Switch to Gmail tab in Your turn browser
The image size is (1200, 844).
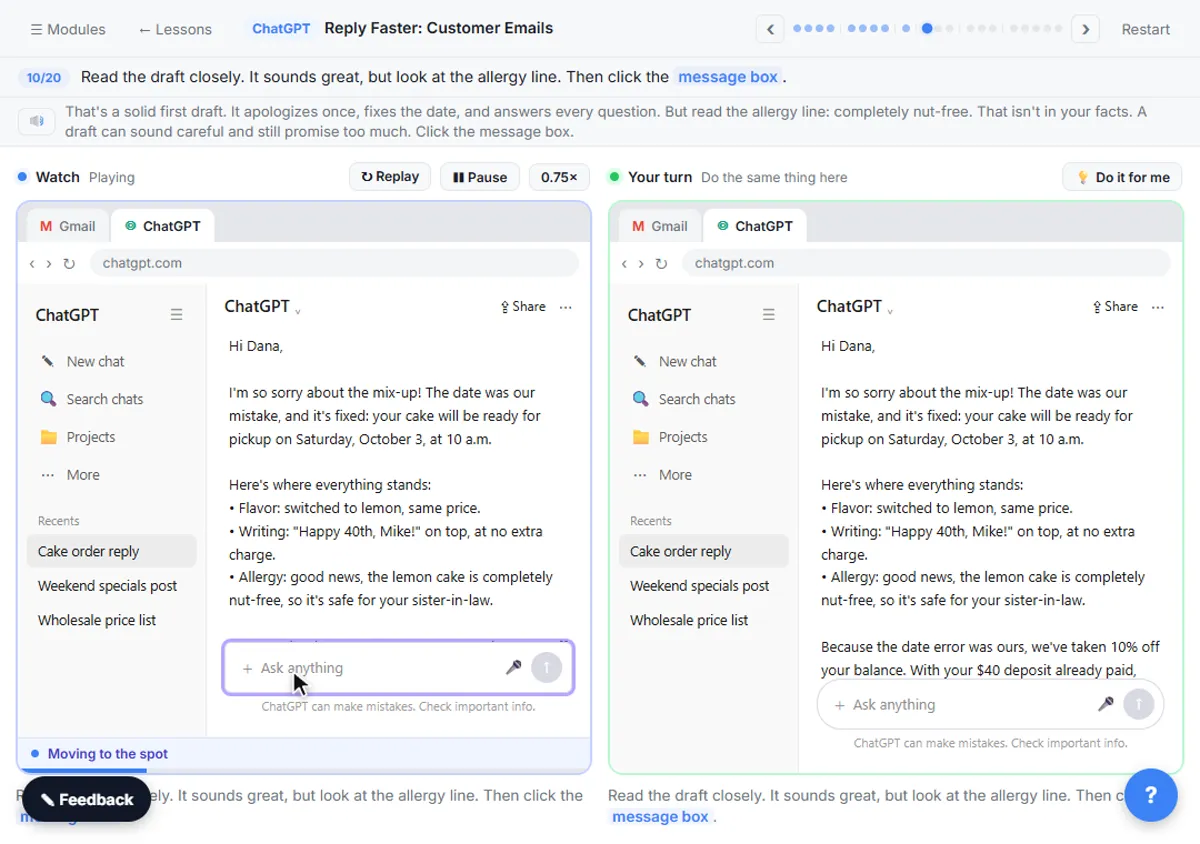tap(660, 226)
